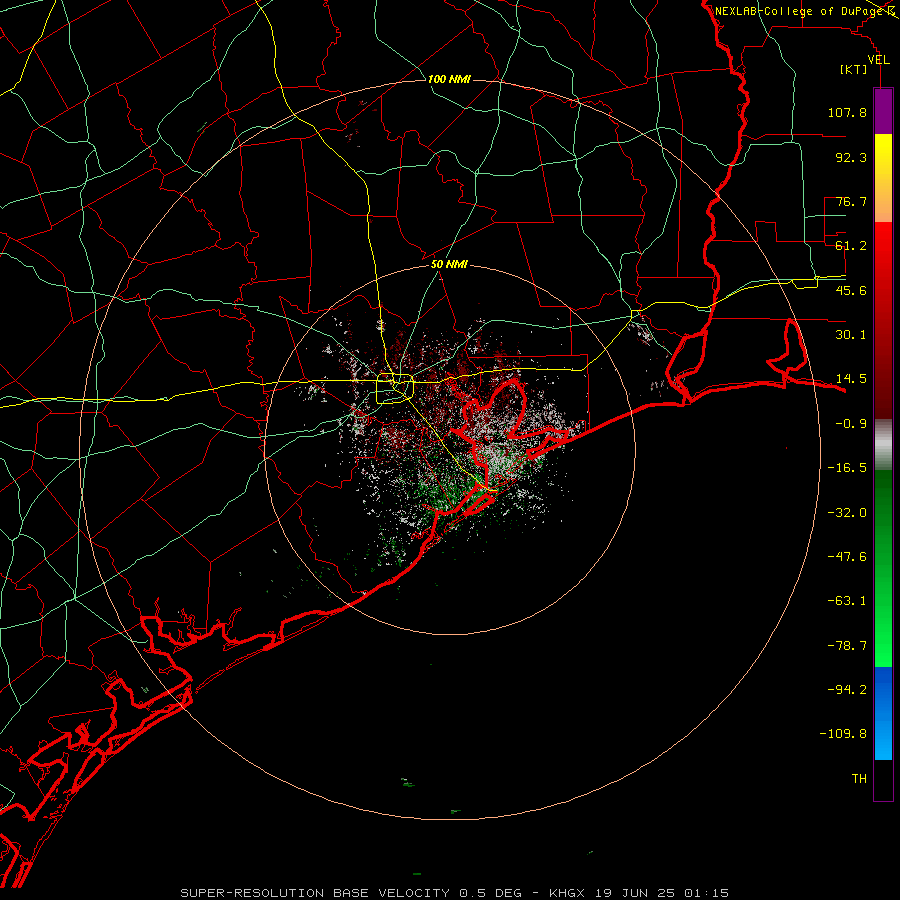Click the -94.2 velocity scale value
This screenshot has height=900, width=900.
[x=847, y=690]
